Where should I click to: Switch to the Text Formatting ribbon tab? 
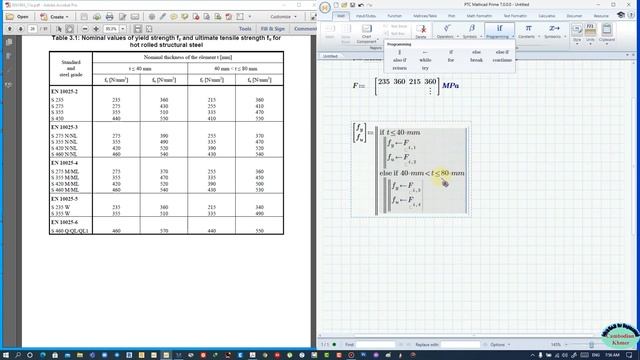(x=515, y=16)
